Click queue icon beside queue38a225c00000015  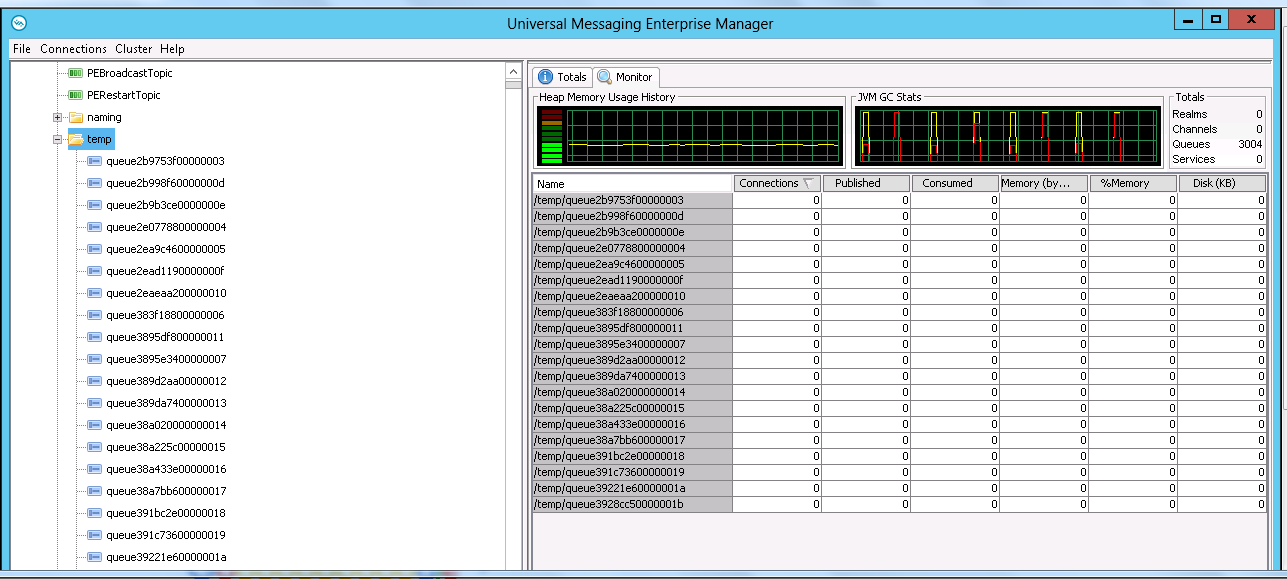click(95, 447)
